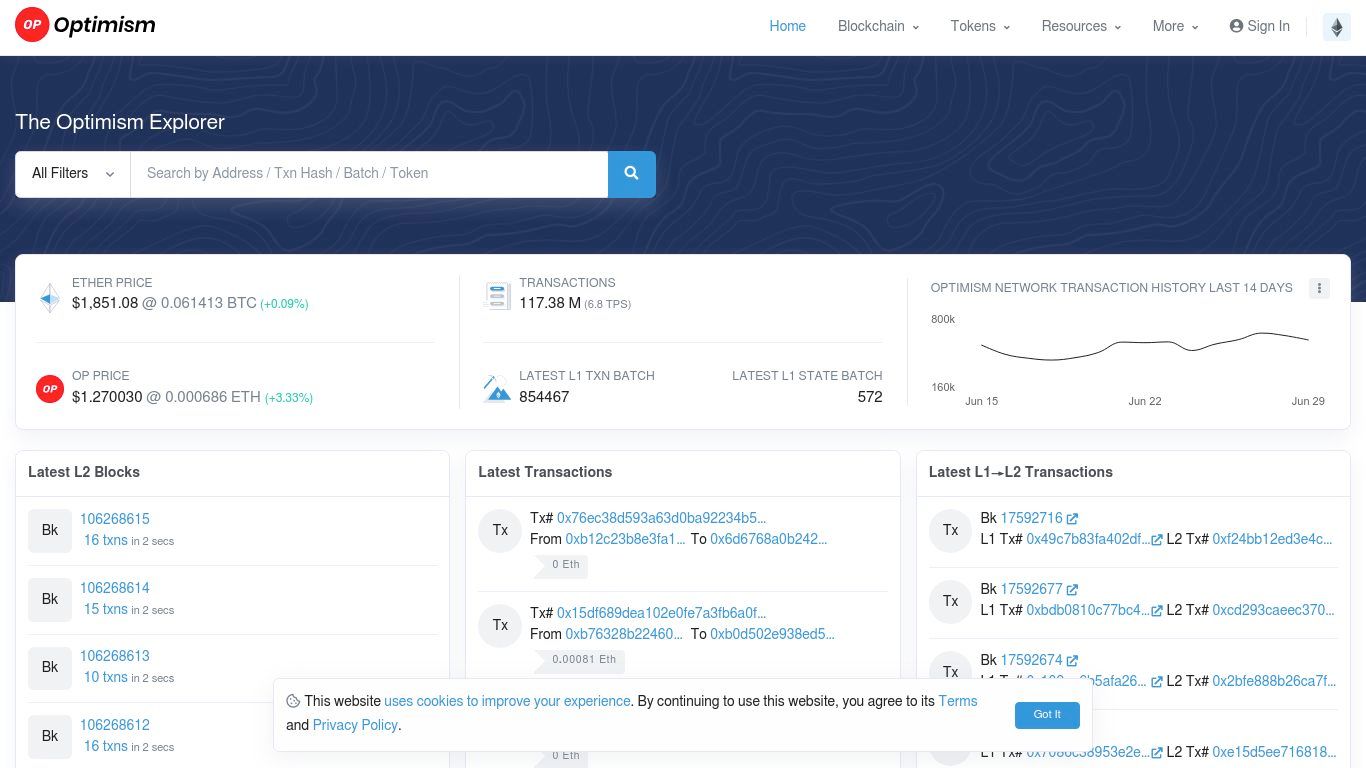1366x768 pixels.
Task: Click the latest L1 txn batch 854467
Action: tap(544, 397)
